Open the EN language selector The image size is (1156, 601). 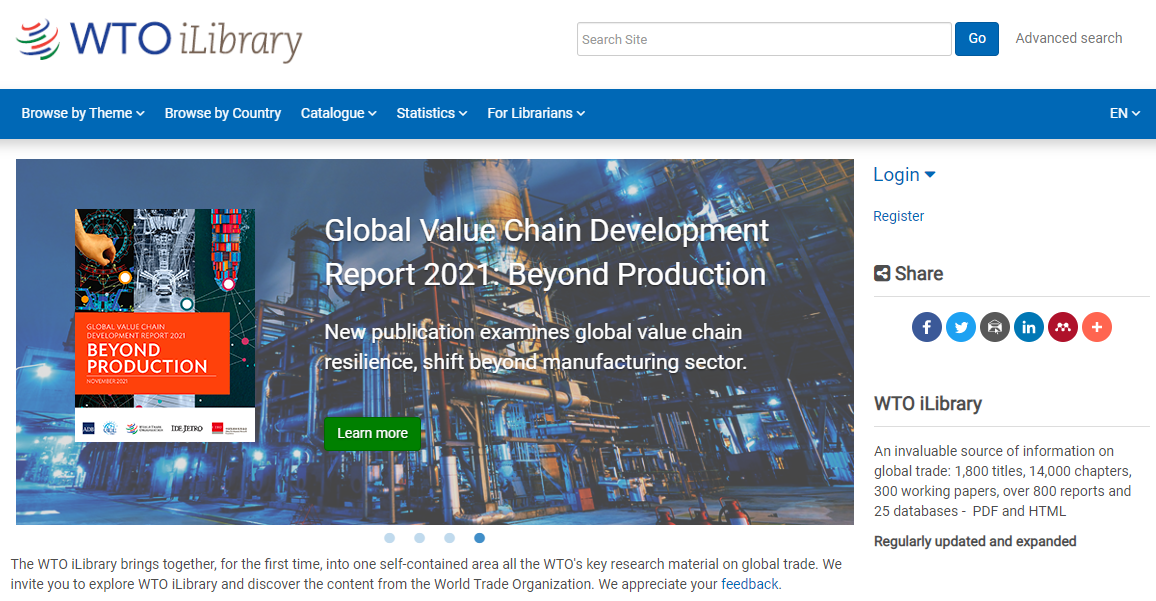1124,114
